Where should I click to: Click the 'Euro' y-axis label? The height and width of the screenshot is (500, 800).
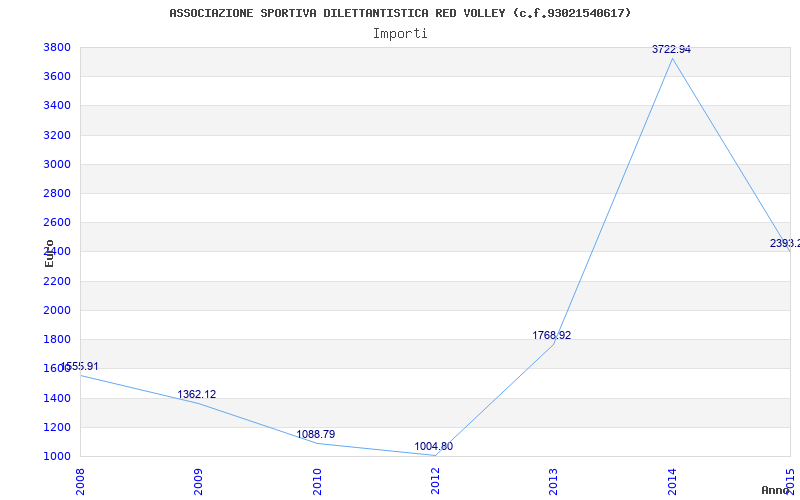[49, 254]
